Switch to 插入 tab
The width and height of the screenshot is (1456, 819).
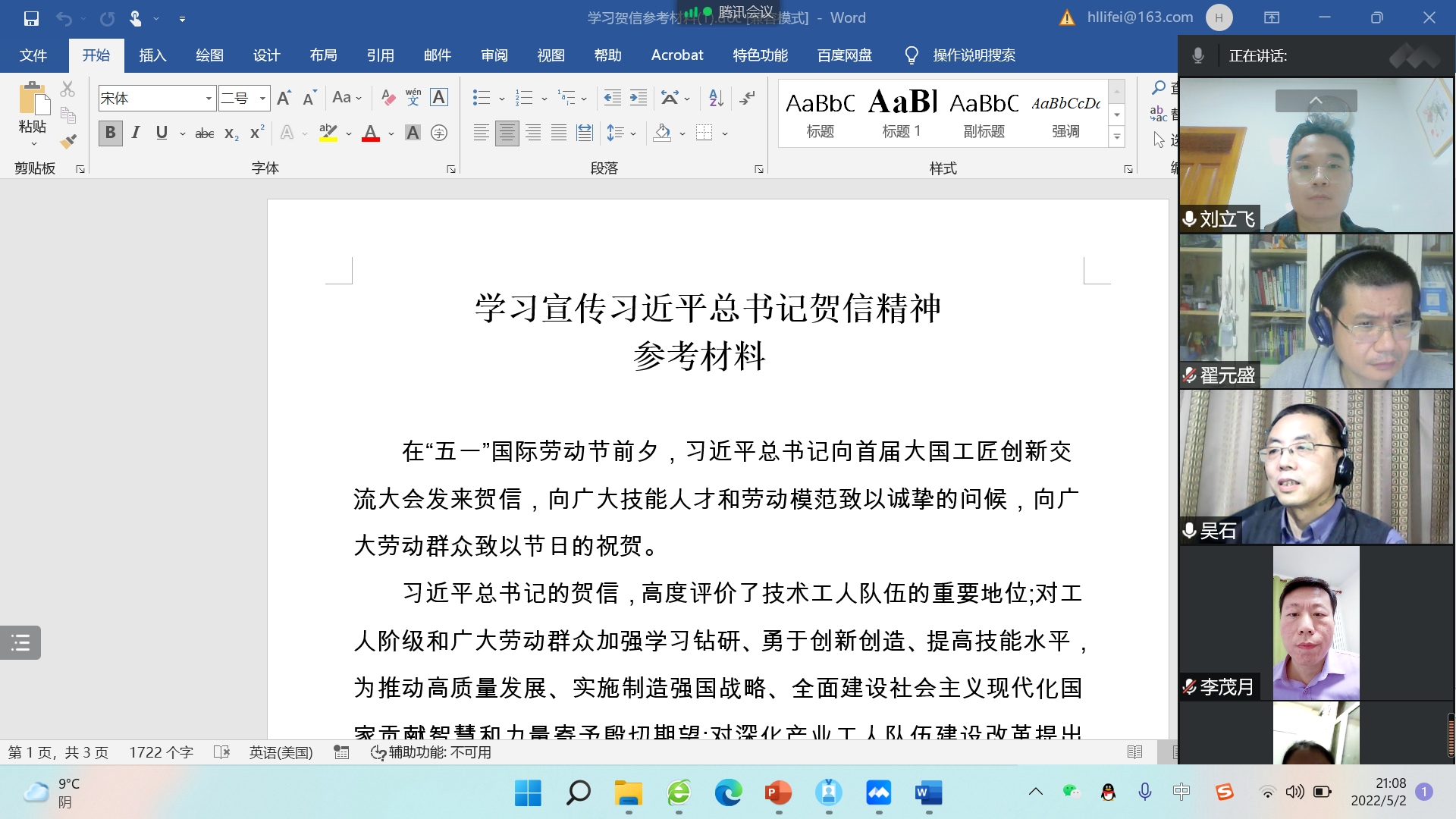(152, 55)
